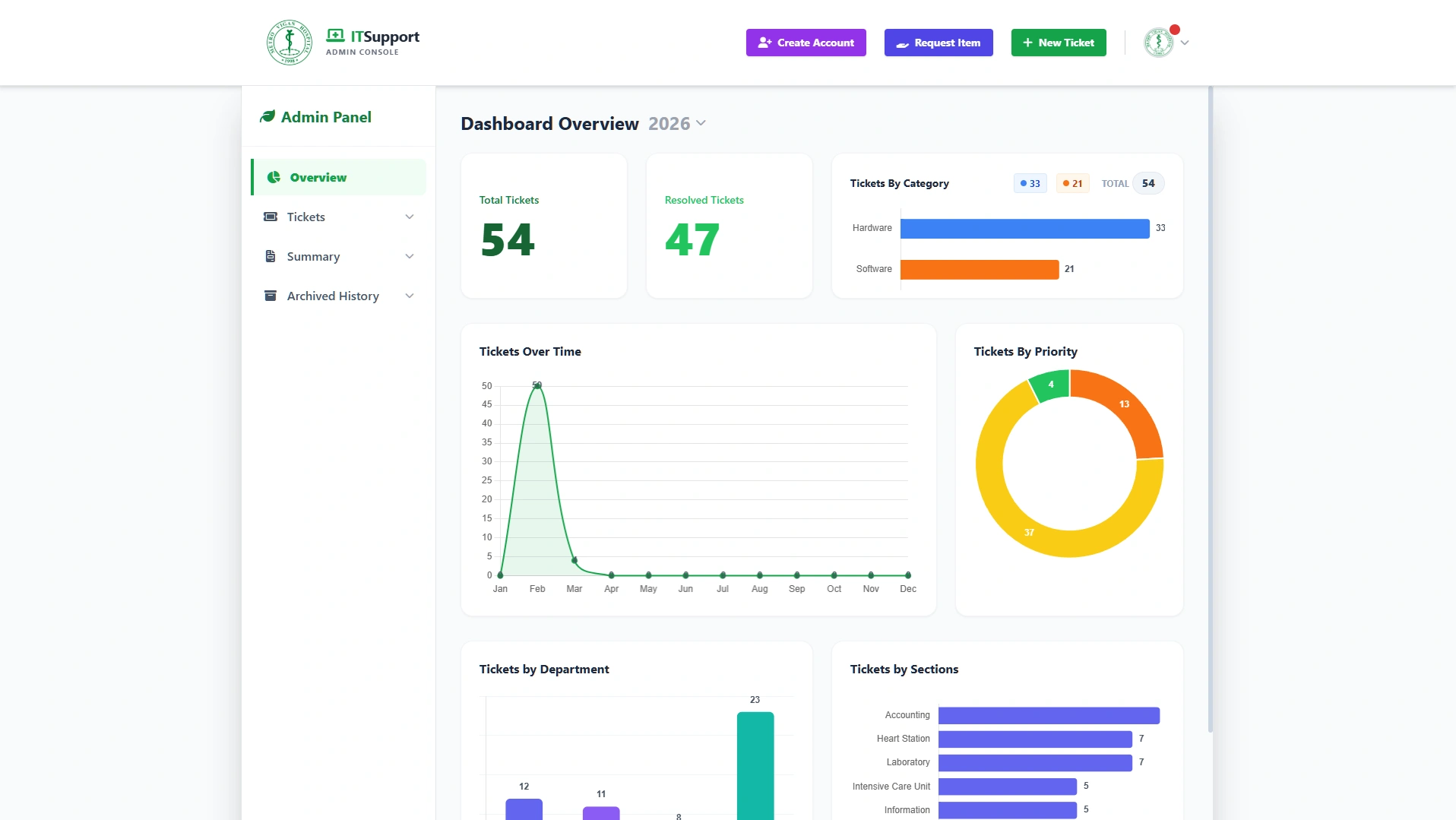Open the user profile avatar menu

coord(1160,43)
